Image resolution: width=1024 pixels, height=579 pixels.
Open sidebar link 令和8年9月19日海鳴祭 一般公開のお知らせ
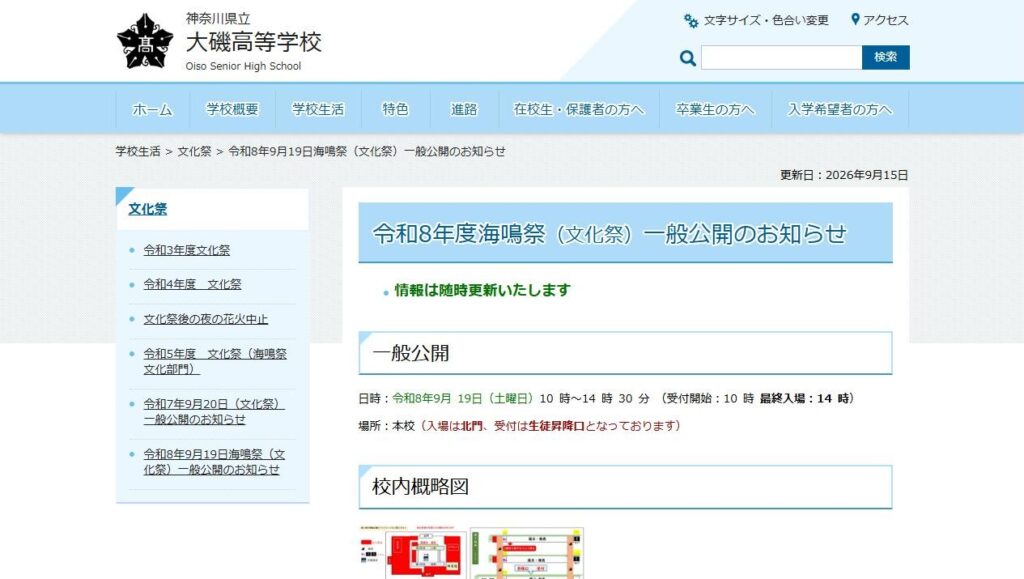(214, 462)
